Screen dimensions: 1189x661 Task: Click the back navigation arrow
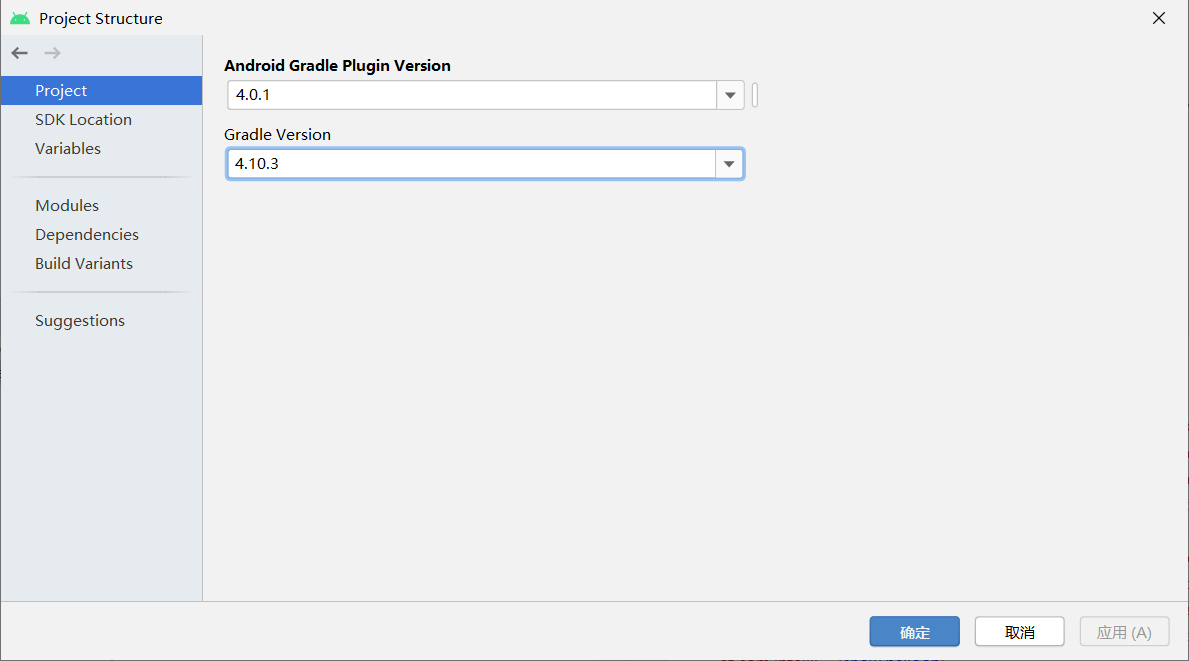coord(19,52)
